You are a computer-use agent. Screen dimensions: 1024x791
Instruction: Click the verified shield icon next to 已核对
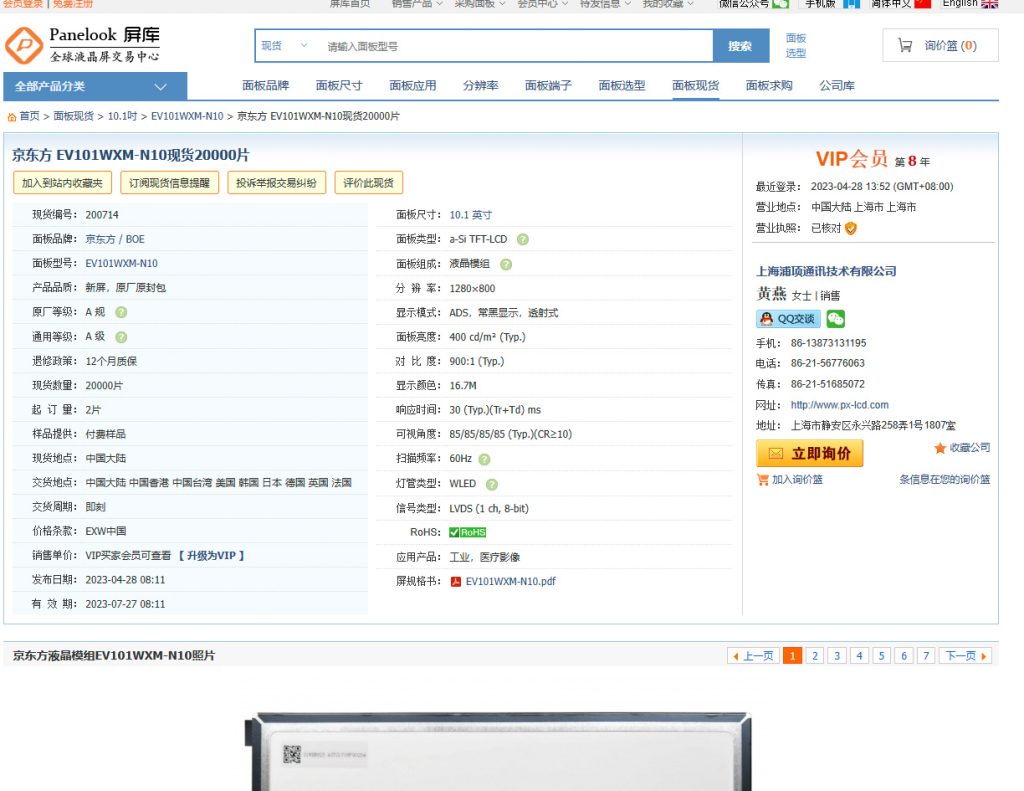click(x=850, y=229)
